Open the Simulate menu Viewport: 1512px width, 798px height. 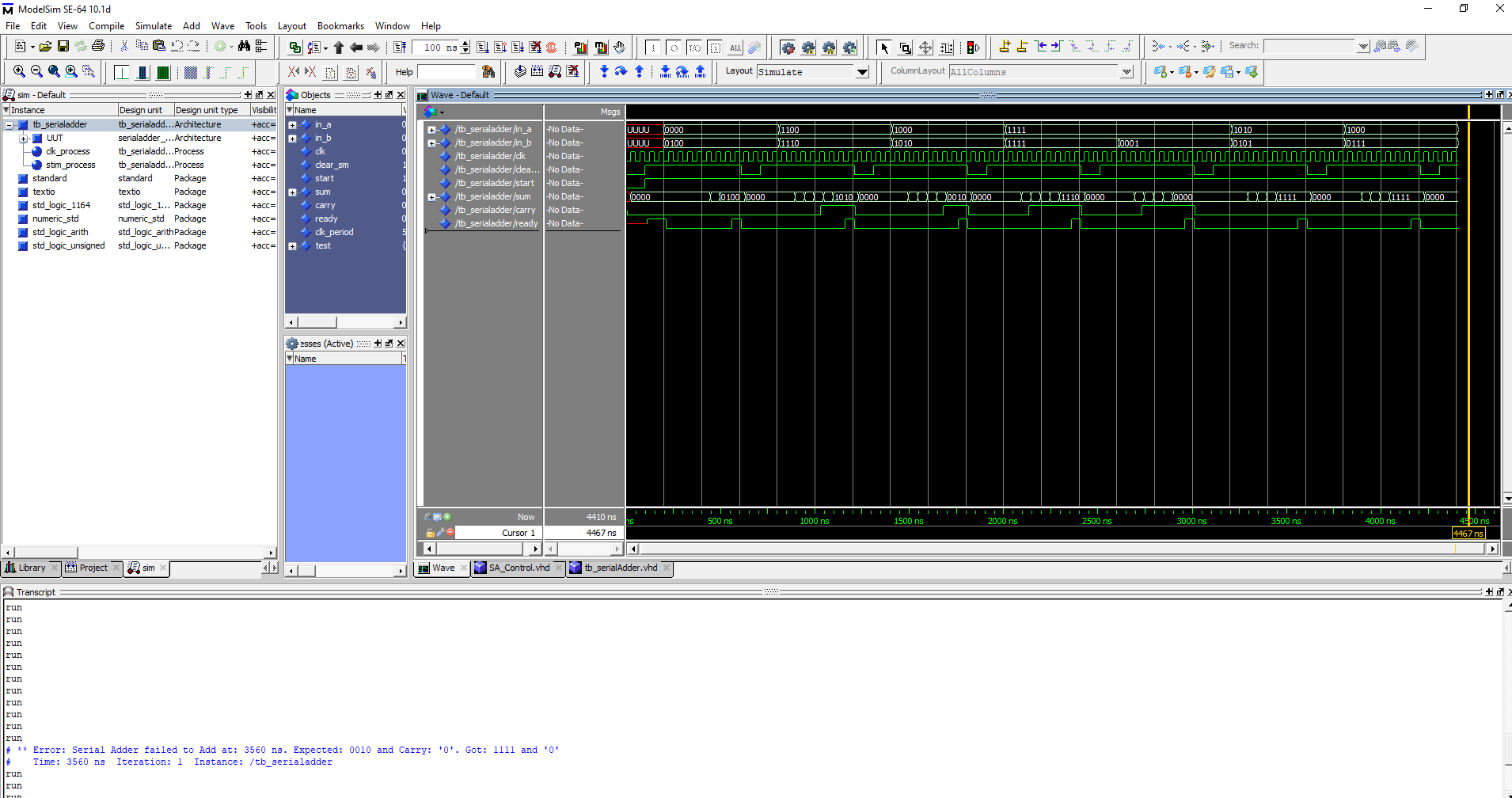point(153,25)
